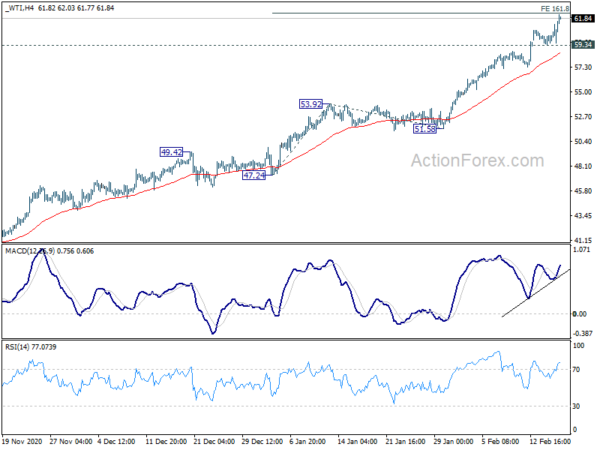The image size is (600, 450).
Task: Click the RSI(14) 77.0739 indicator label
Action: pyautogui.click(x=31, y=347)
